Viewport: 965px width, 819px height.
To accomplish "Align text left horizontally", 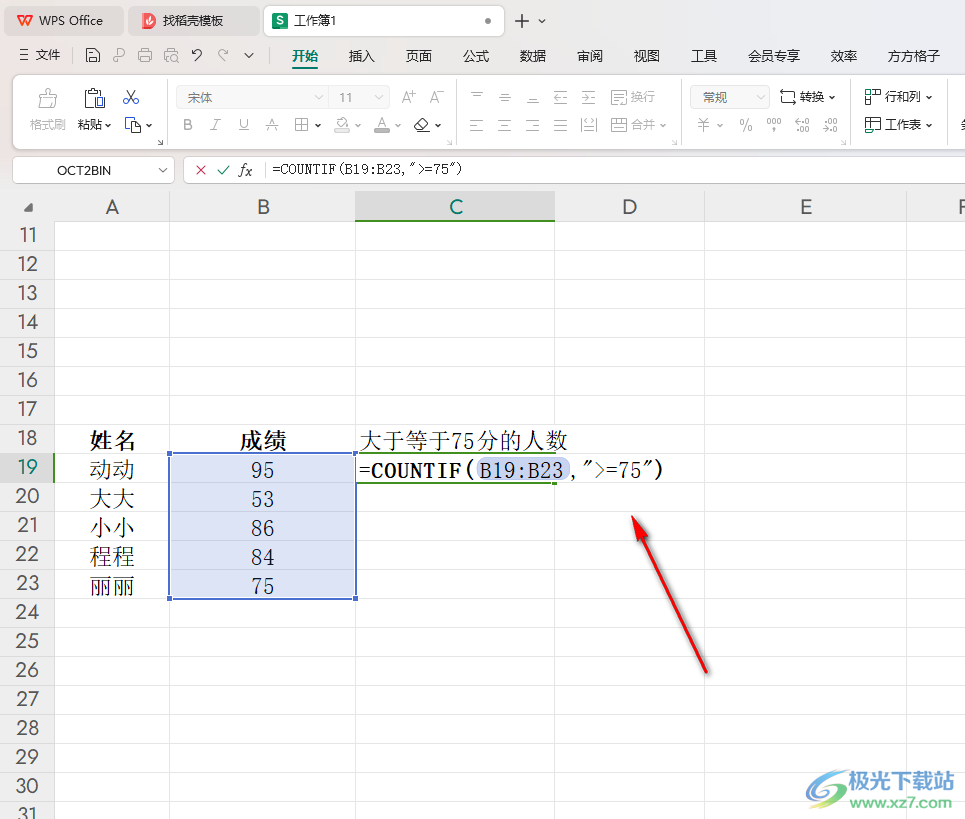I will pyautogui.click(x=476, y=126).
